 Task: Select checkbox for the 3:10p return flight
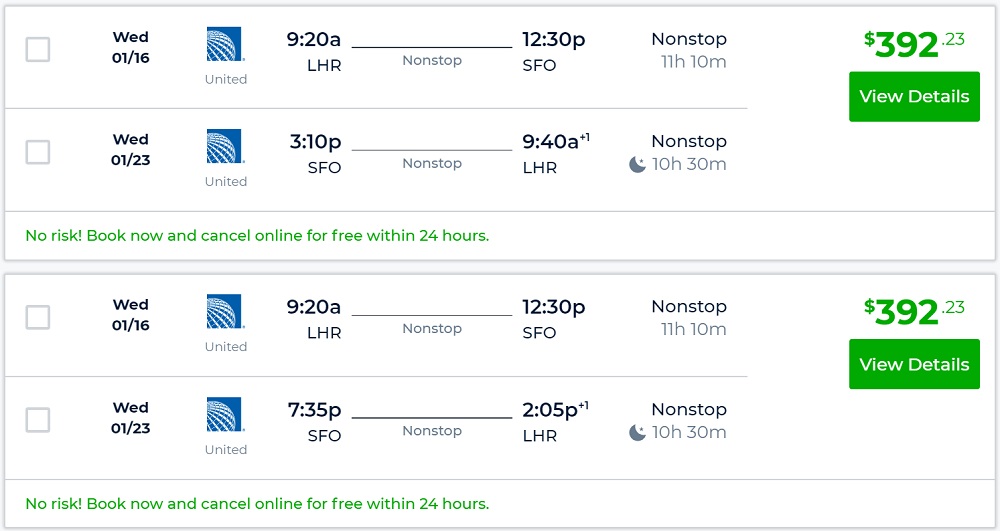click(38, 152)
